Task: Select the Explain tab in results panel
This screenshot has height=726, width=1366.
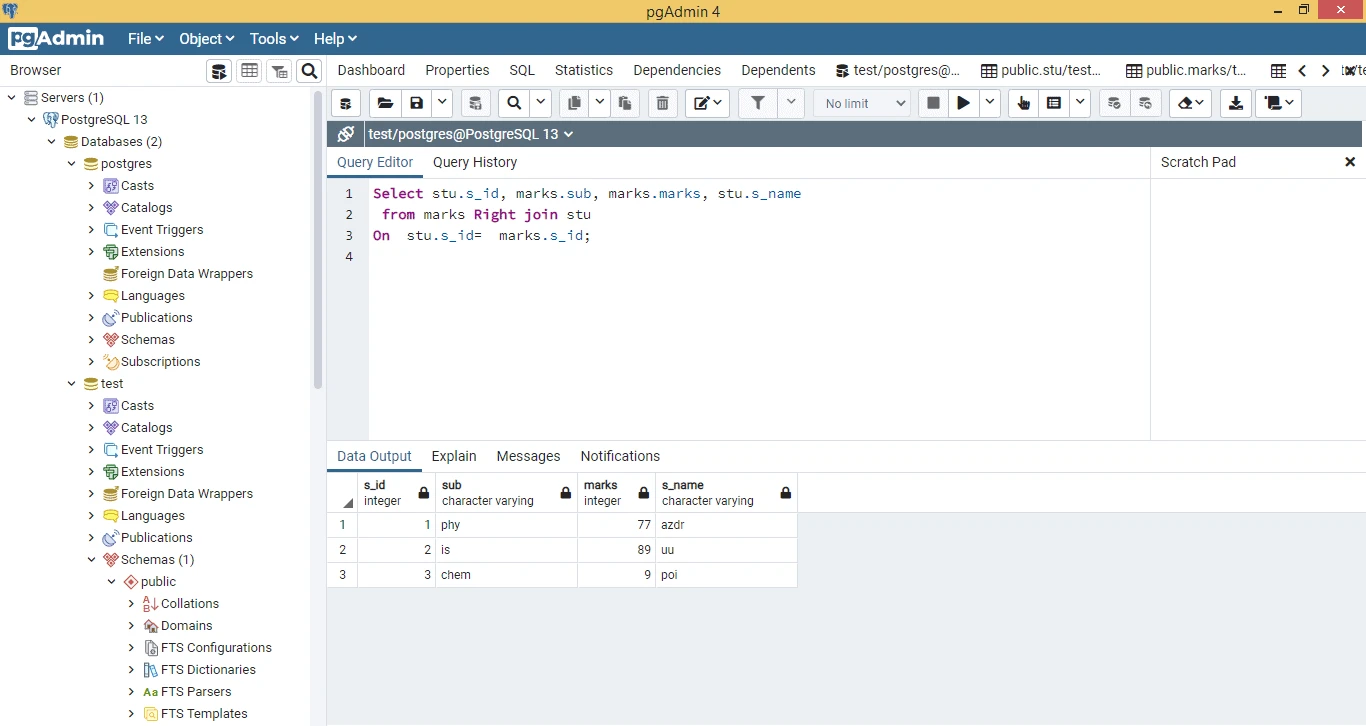Action: [x=453, y=456]
